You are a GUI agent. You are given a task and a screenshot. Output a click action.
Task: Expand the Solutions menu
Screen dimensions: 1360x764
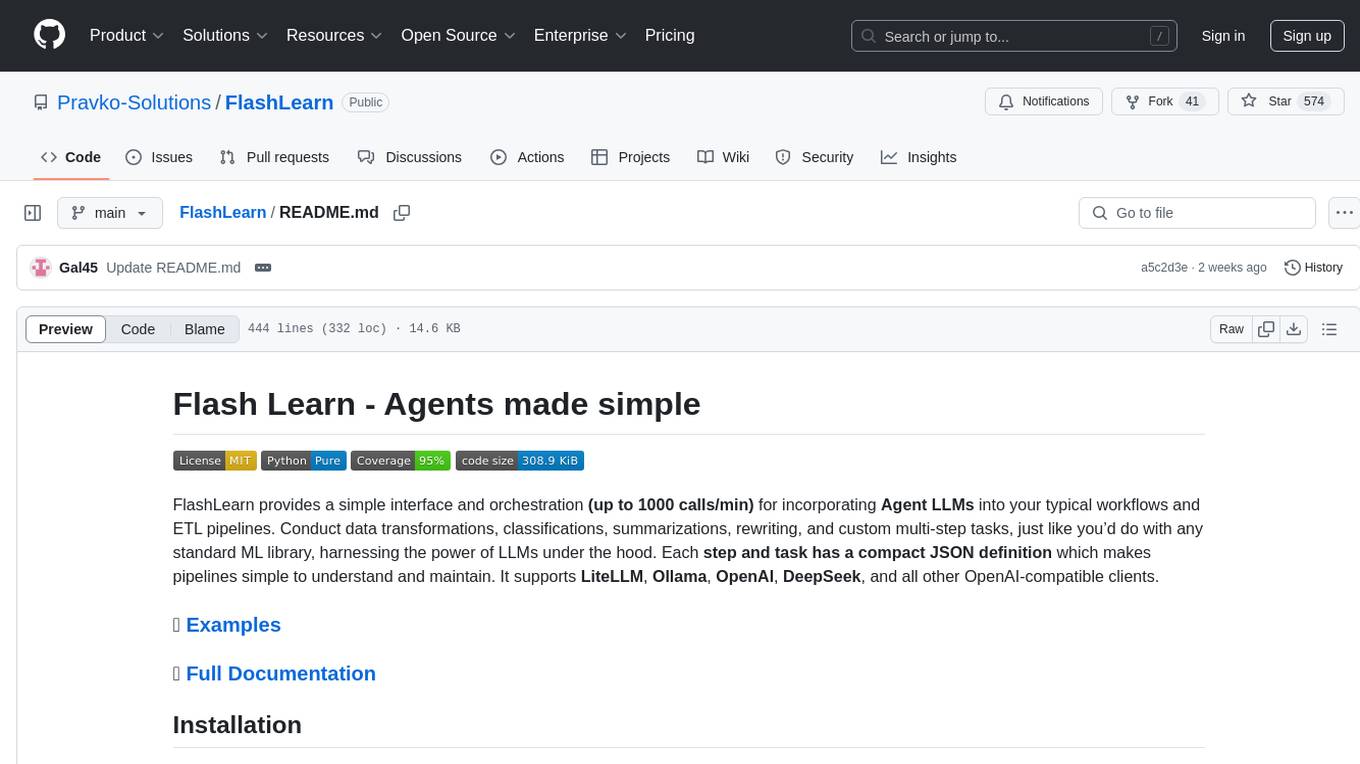click(x=225, y=35)
